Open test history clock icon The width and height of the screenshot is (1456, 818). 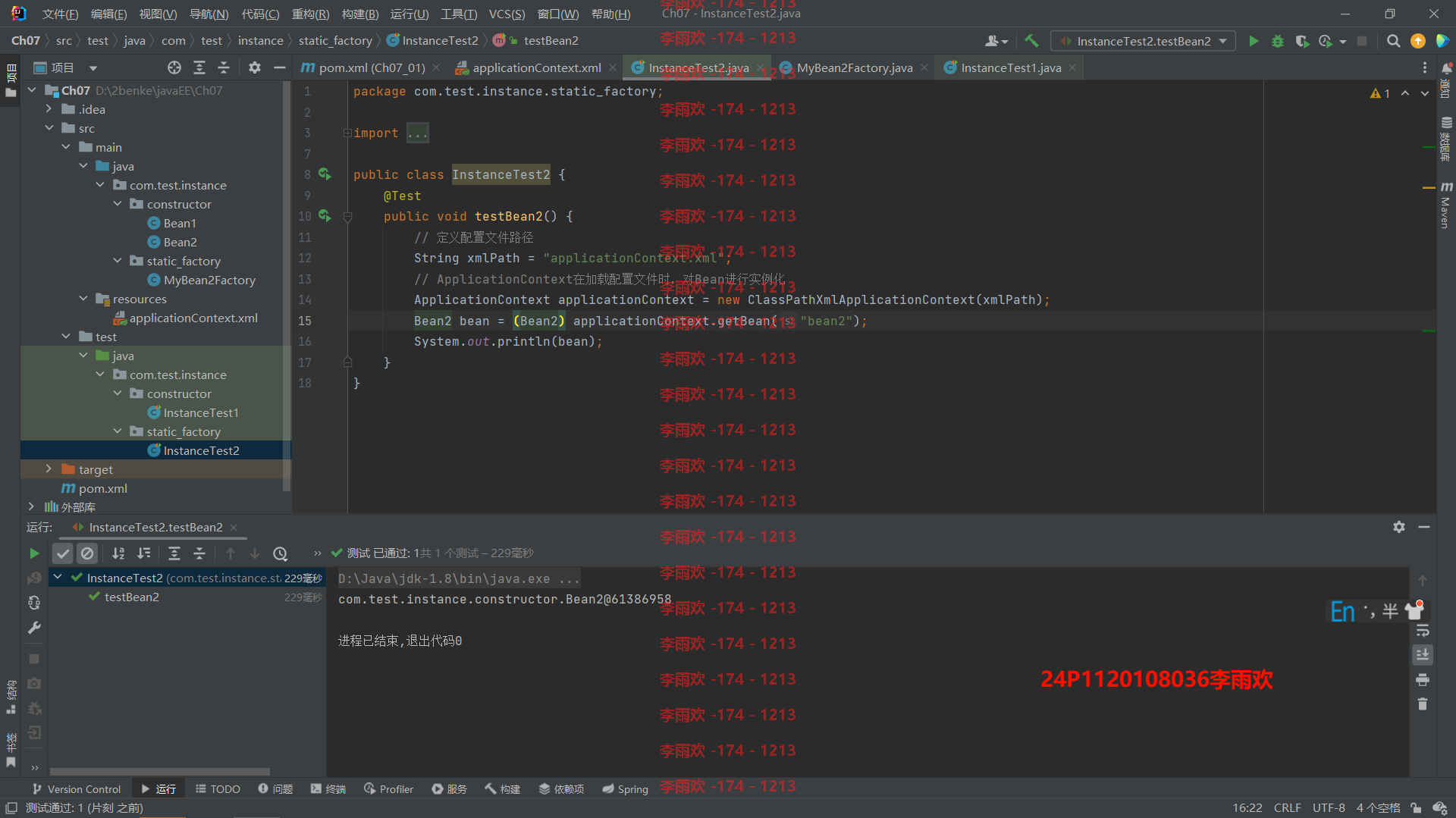click(x=280, y=553)
